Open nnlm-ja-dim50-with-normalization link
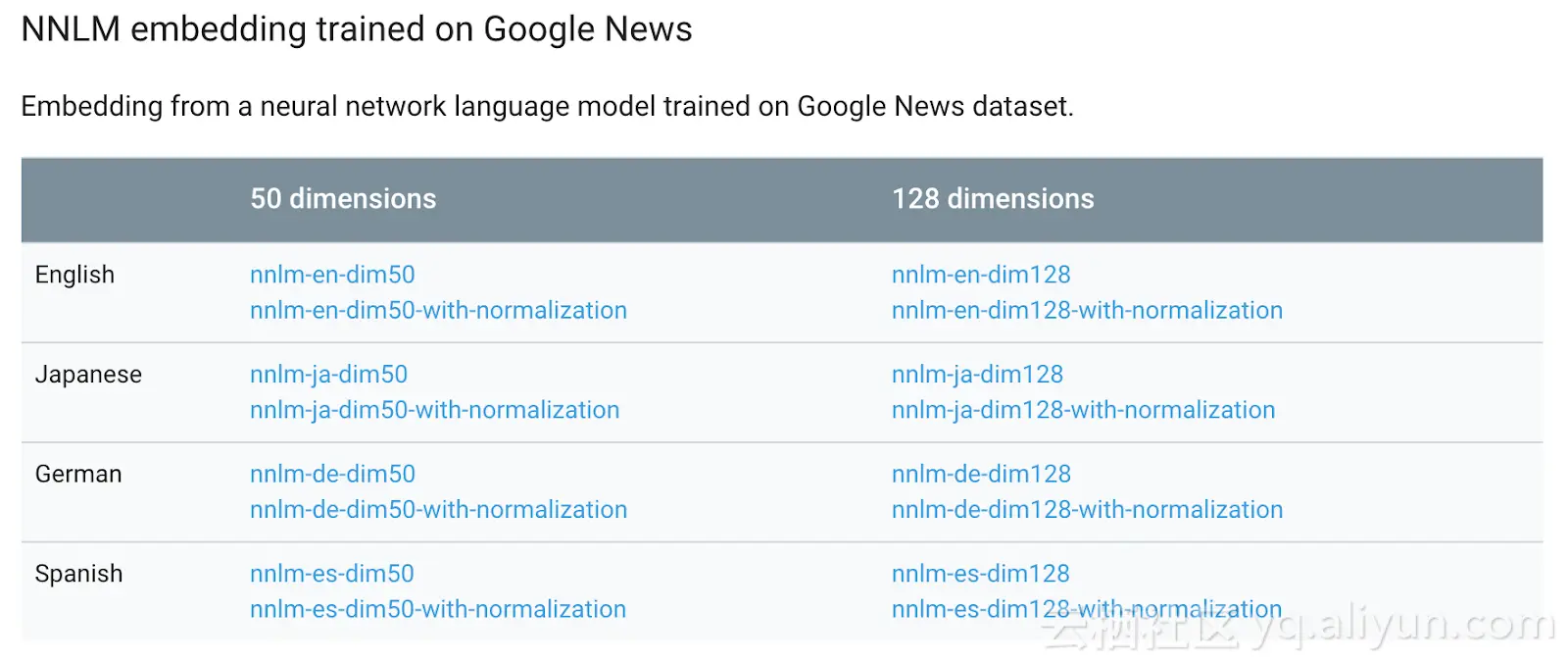The height and width of the screenshot is (662, 1568). pos(434,410)
